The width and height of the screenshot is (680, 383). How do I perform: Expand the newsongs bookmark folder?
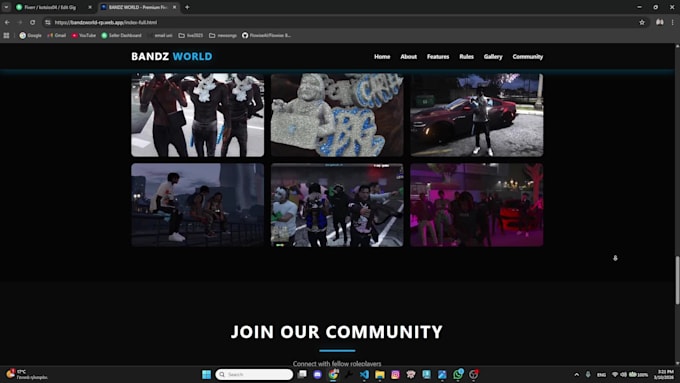(223, 36)
